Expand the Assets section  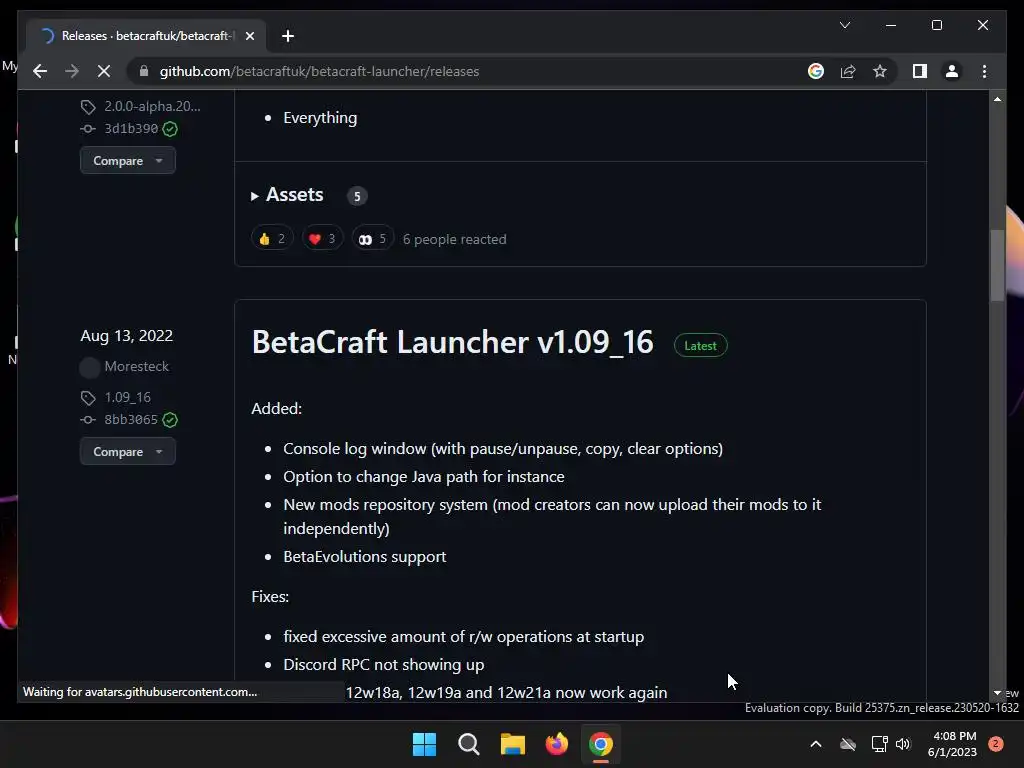point(287,195)
